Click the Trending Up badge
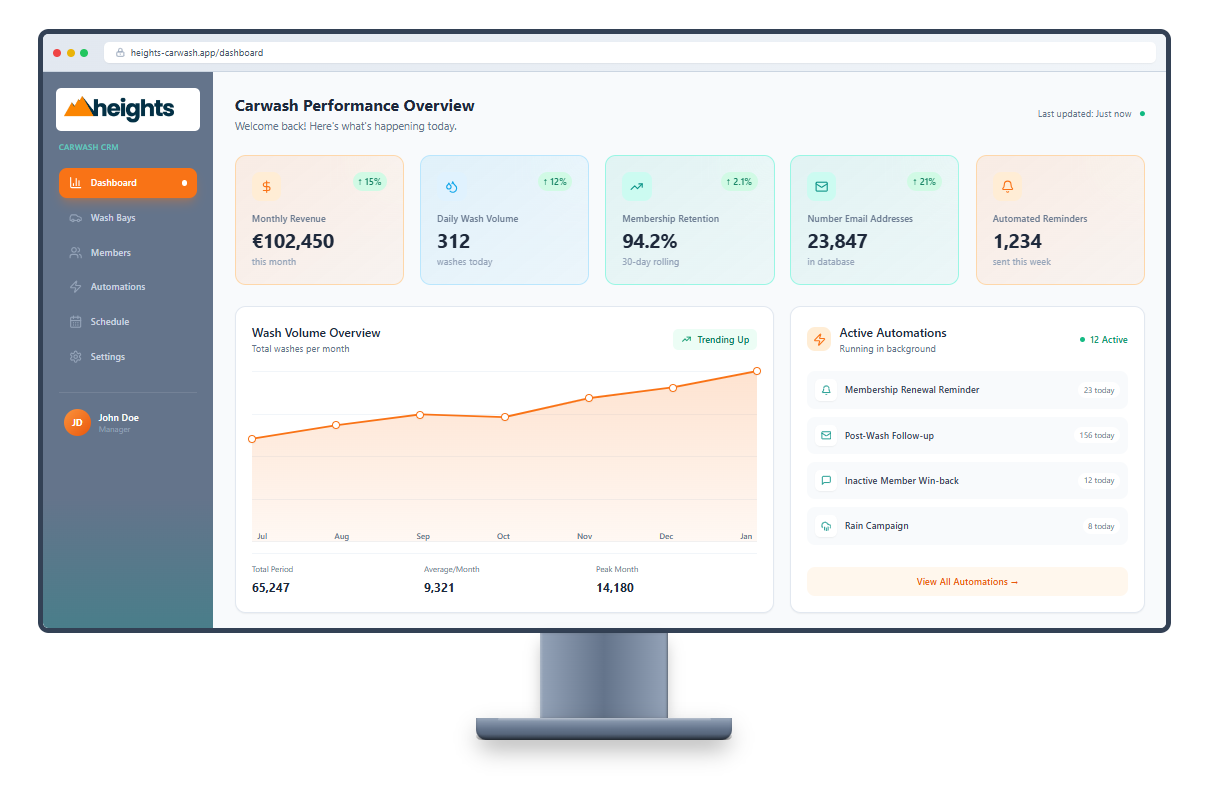 (715, 339)
